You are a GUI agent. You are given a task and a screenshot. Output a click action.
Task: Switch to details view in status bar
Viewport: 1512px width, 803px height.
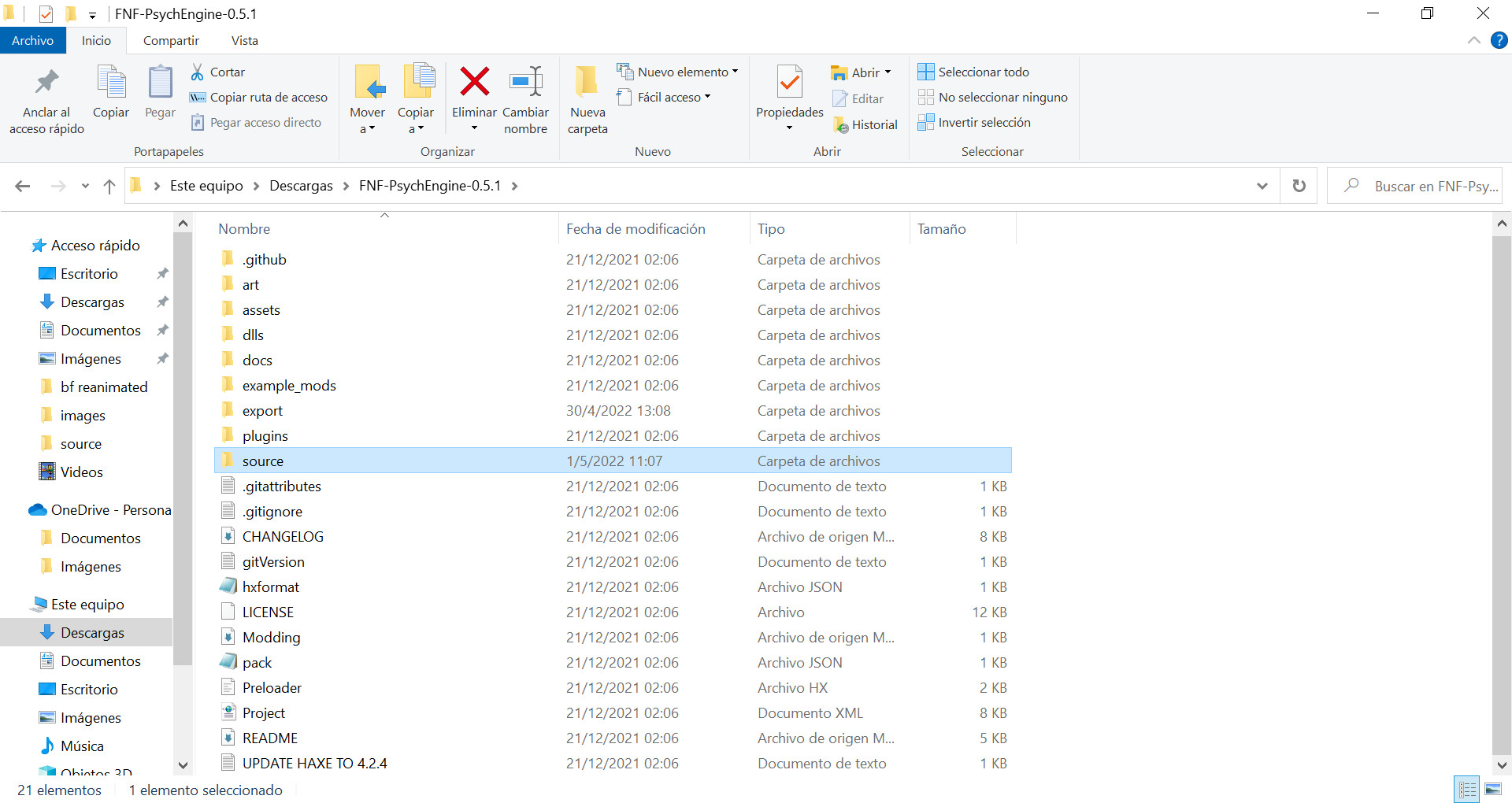(x=1467, y=789)
